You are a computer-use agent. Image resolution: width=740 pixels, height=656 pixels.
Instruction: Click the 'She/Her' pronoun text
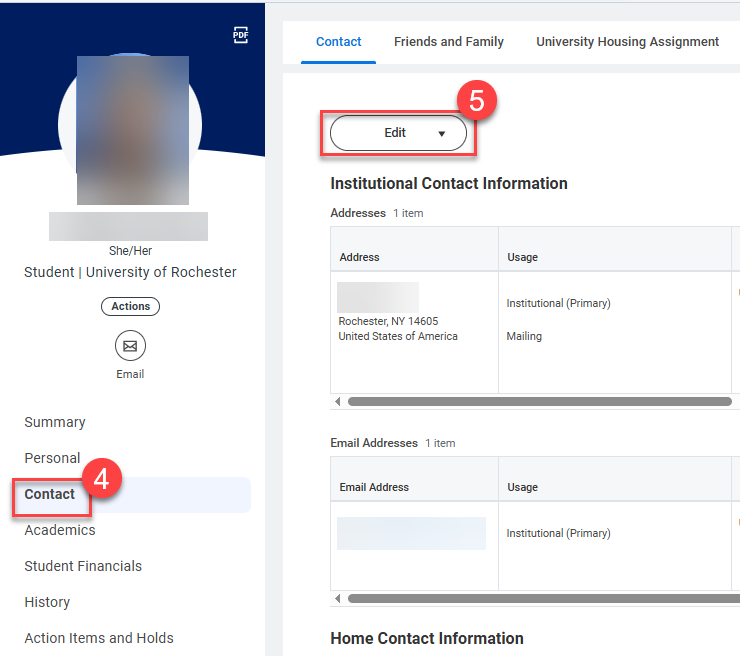[x=130, y=251]
